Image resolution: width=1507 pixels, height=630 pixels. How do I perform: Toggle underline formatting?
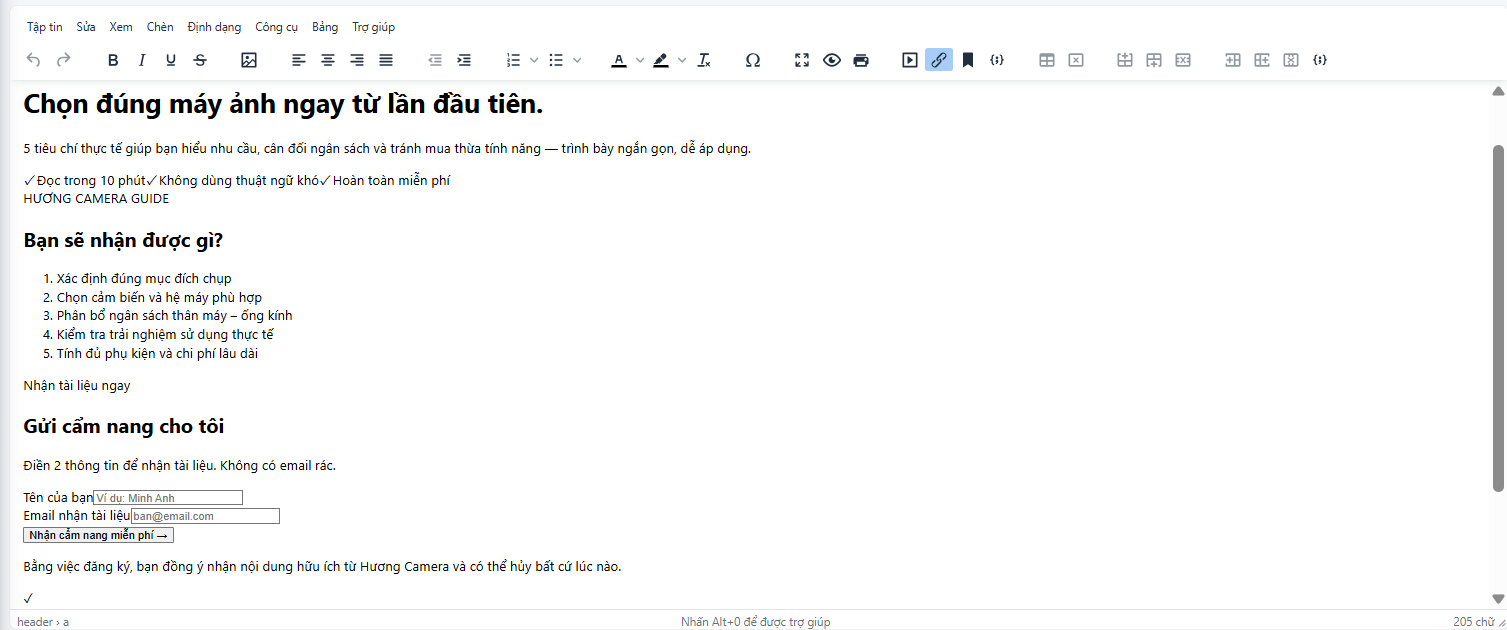tap(171, 60)
